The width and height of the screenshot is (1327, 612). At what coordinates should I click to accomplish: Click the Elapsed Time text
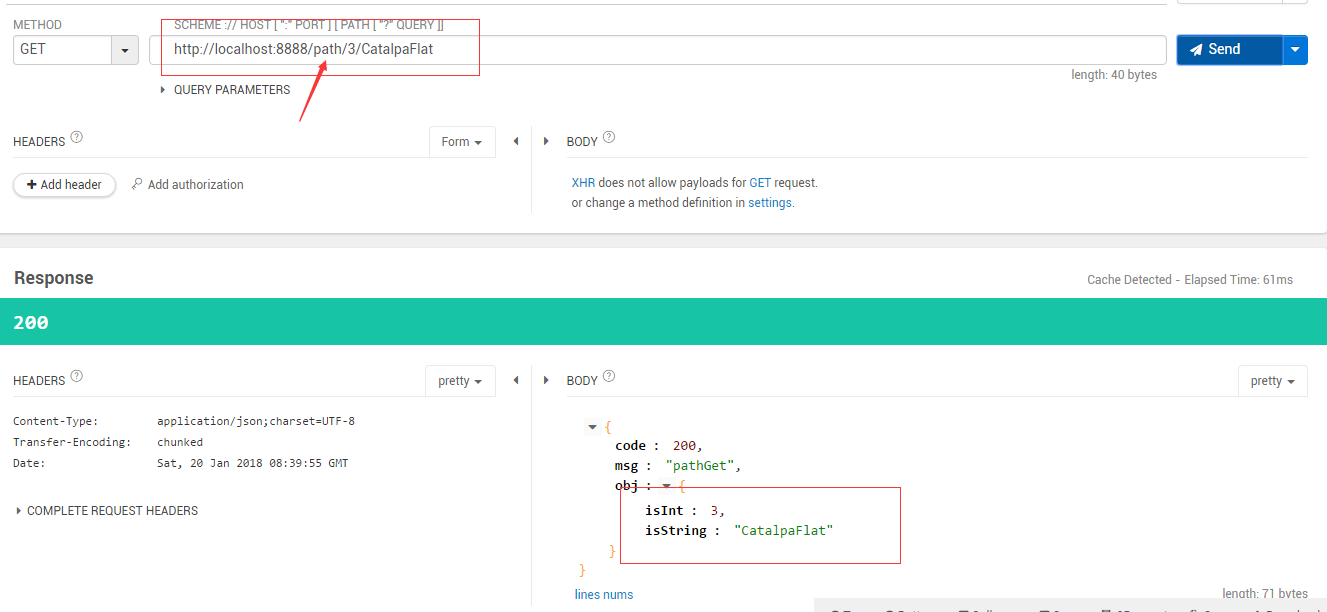(1238, 280)
